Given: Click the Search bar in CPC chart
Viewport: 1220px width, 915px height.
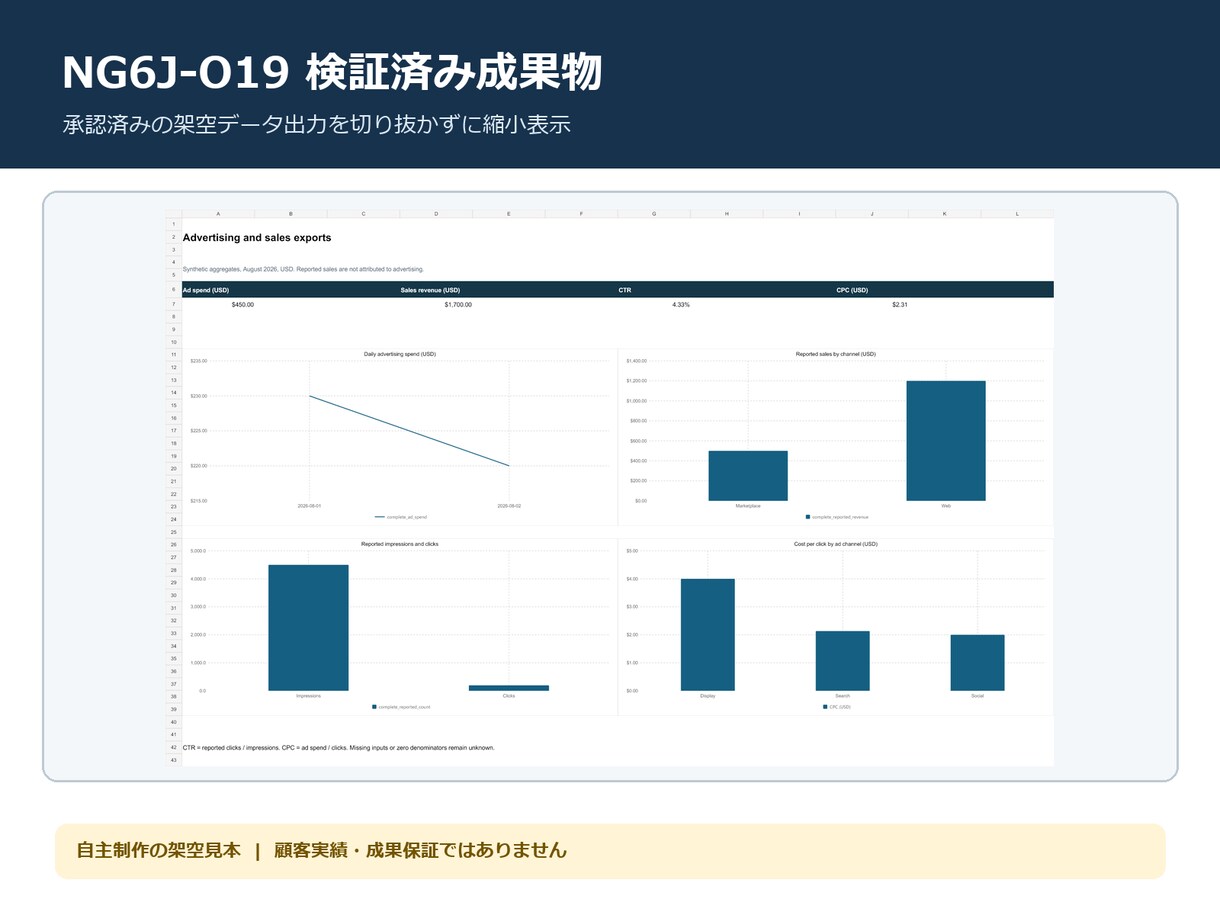Looking at the screenshot, I should pos(843,661).
